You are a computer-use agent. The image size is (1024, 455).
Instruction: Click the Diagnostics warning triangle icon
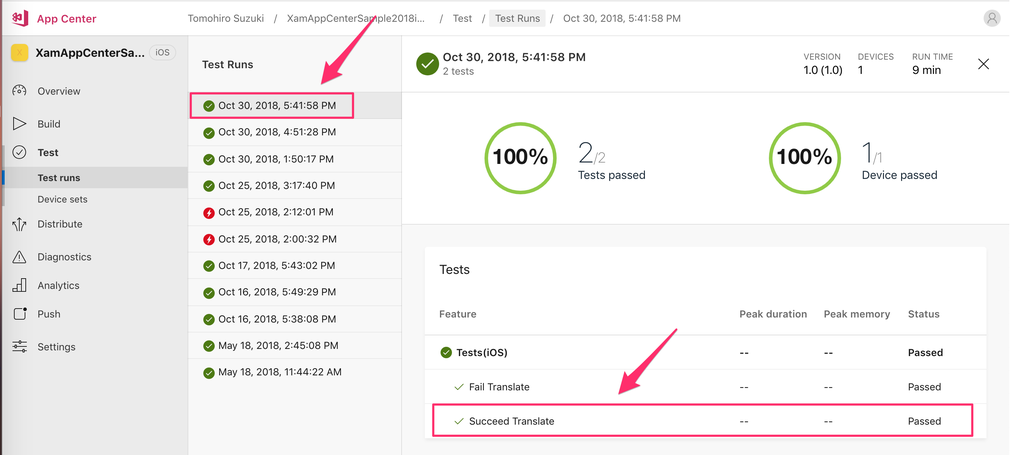19,257
